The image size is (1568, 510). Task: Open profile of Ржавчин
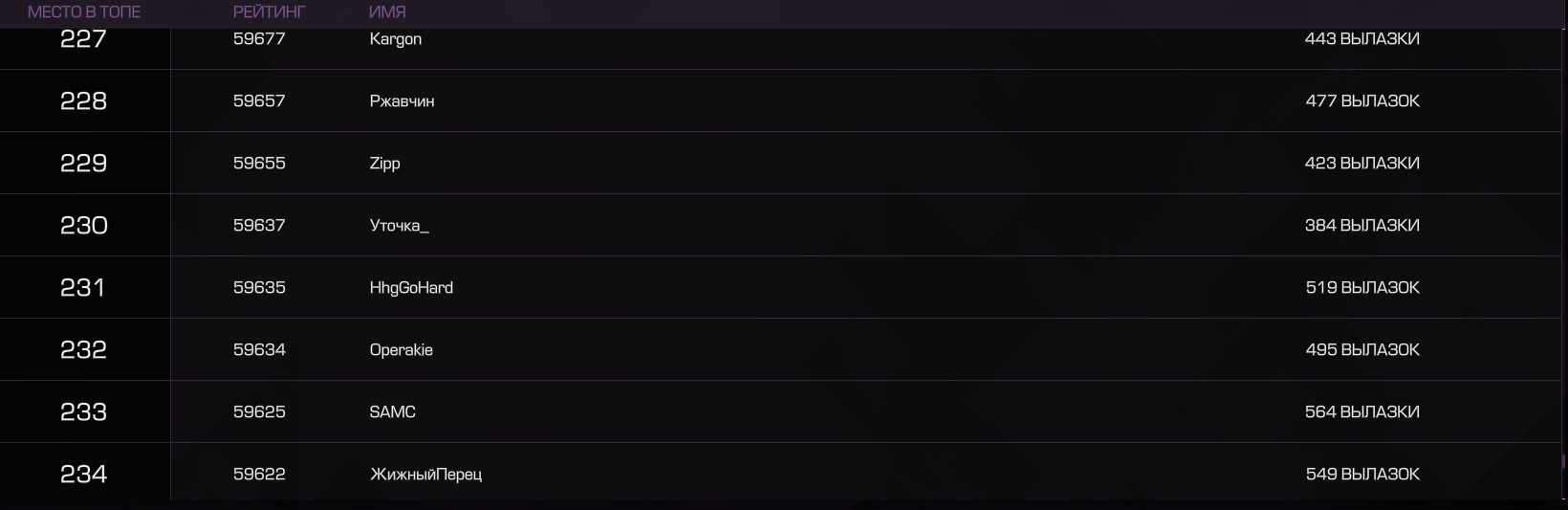(x=402, y=101)
